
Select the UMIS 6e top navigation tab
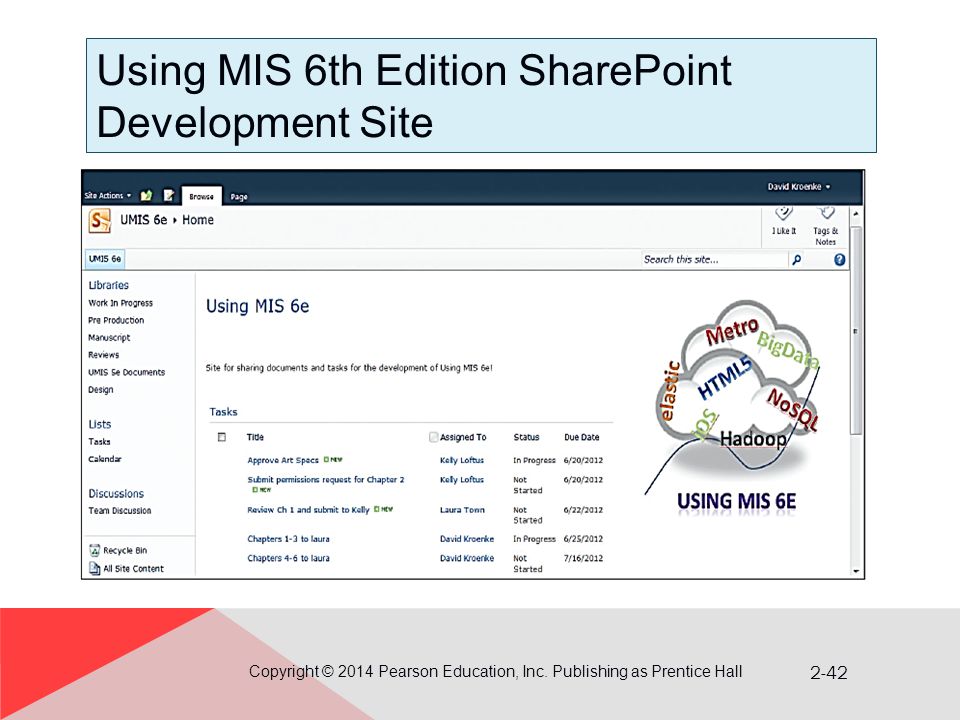[x=105, y=259]
